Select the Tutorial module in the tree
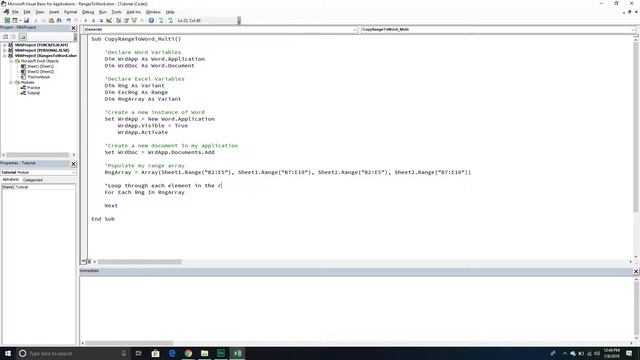This screenshot has height=360, width=640. (x=31, y=93)
